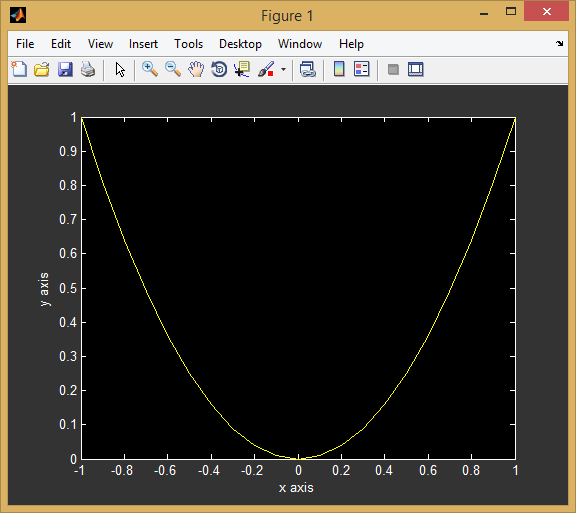576x513 pixels.
Task: Select the Brush data tool
Action: 266,69
